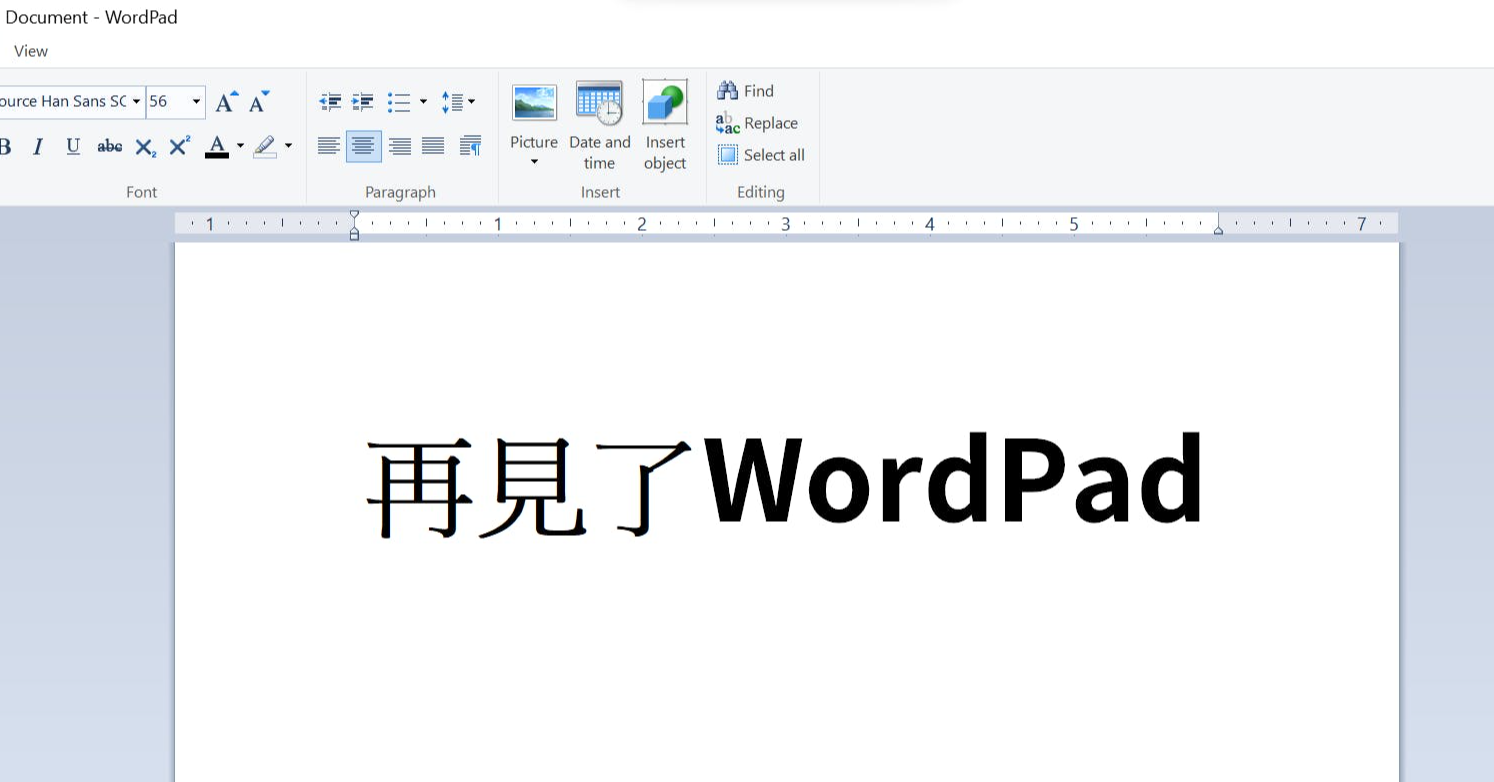Click the Find button

(x=746, y=91)
